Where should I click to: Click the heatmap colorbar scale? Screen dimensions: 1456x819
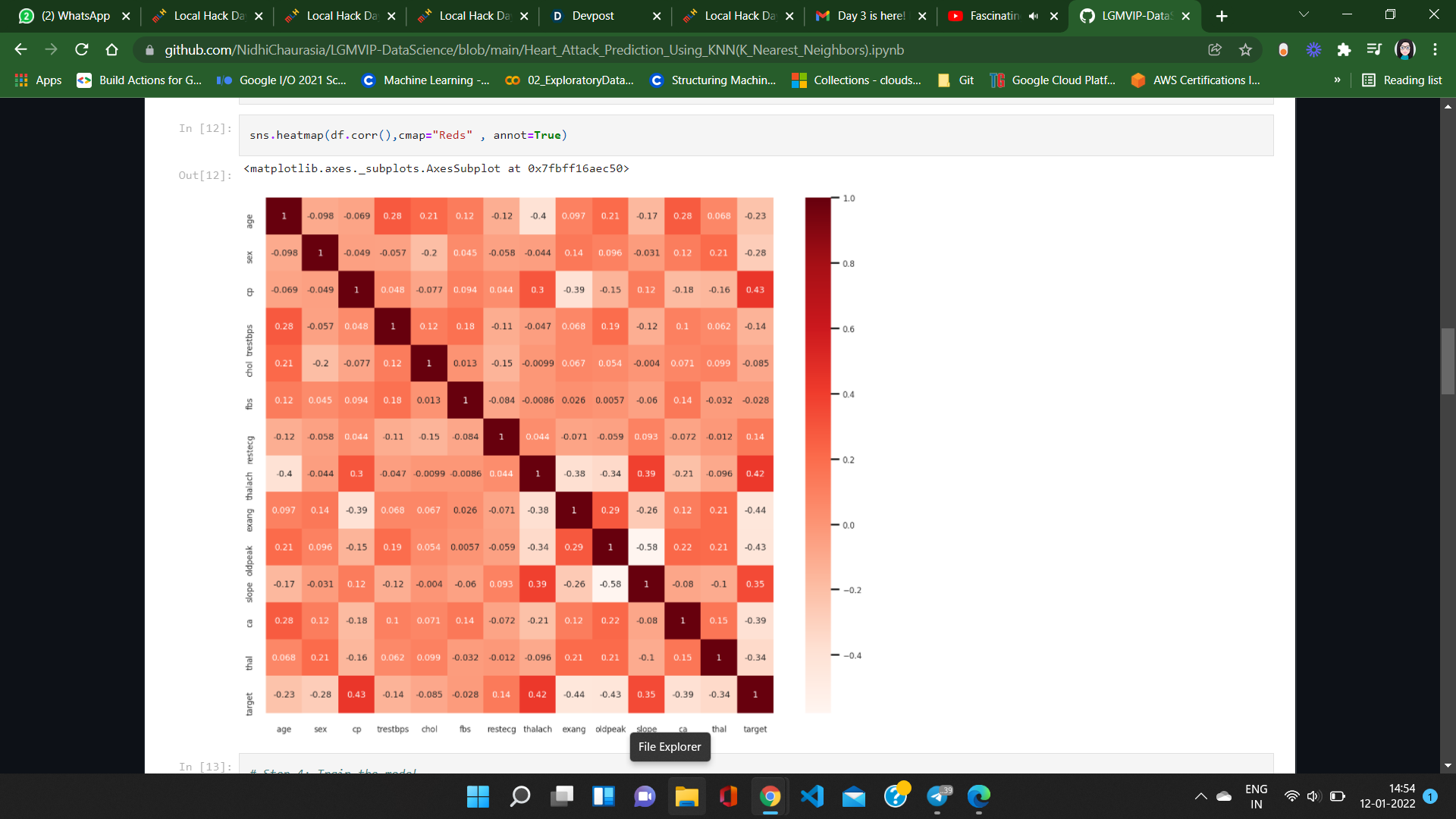817,455
